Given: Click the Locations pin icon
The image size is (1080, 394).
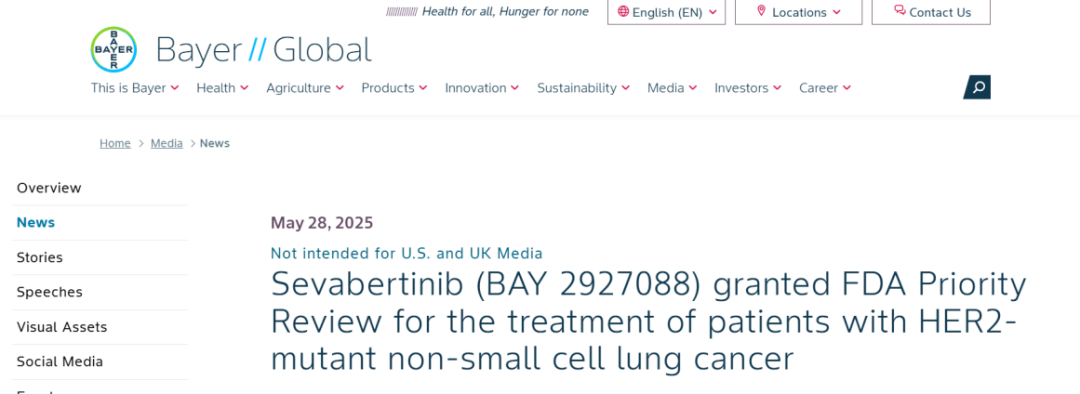Looking at the screenshot, I should click(x=761, y=11).
